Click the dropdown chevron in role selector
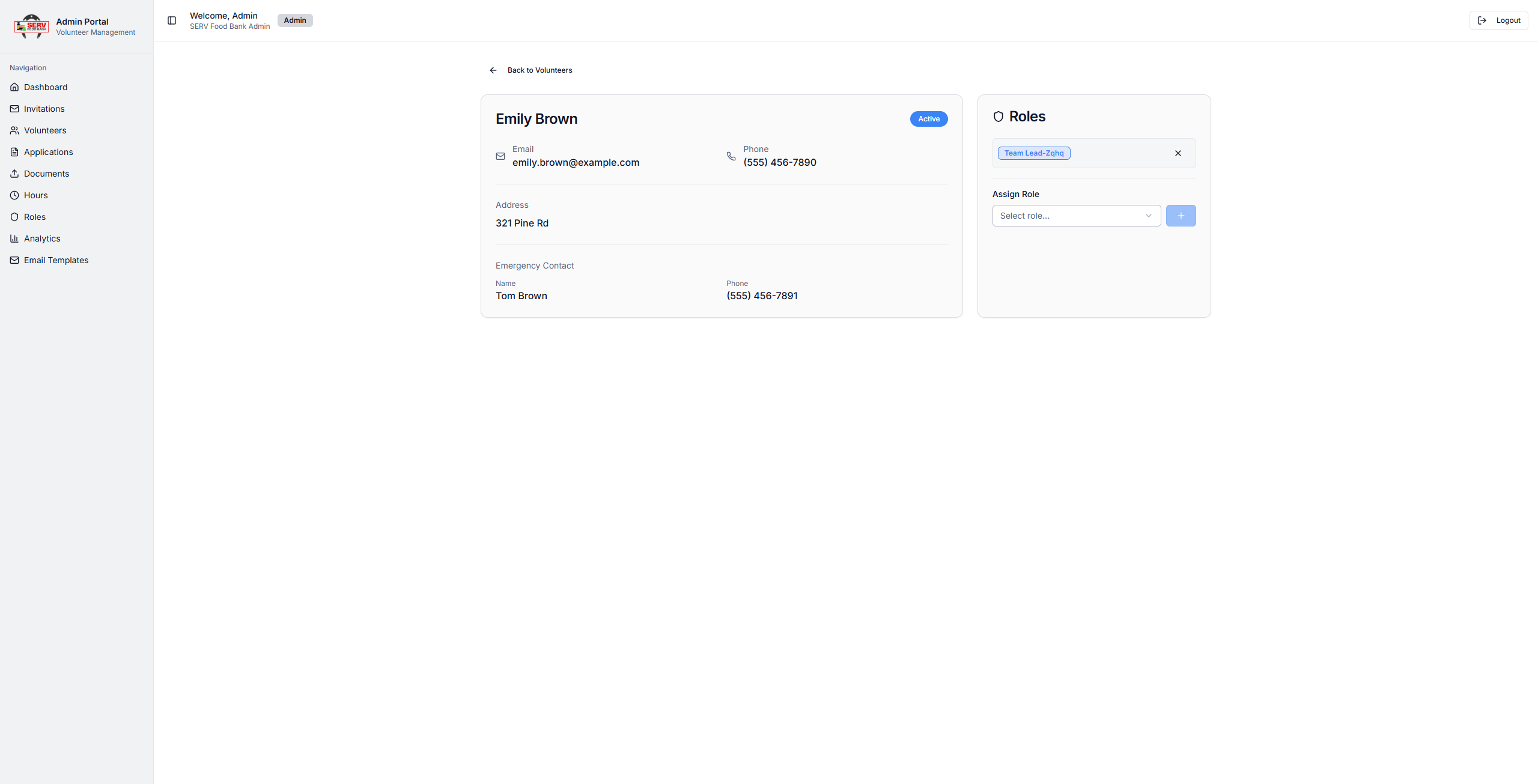The image size is (1538, 784). 1149,216
